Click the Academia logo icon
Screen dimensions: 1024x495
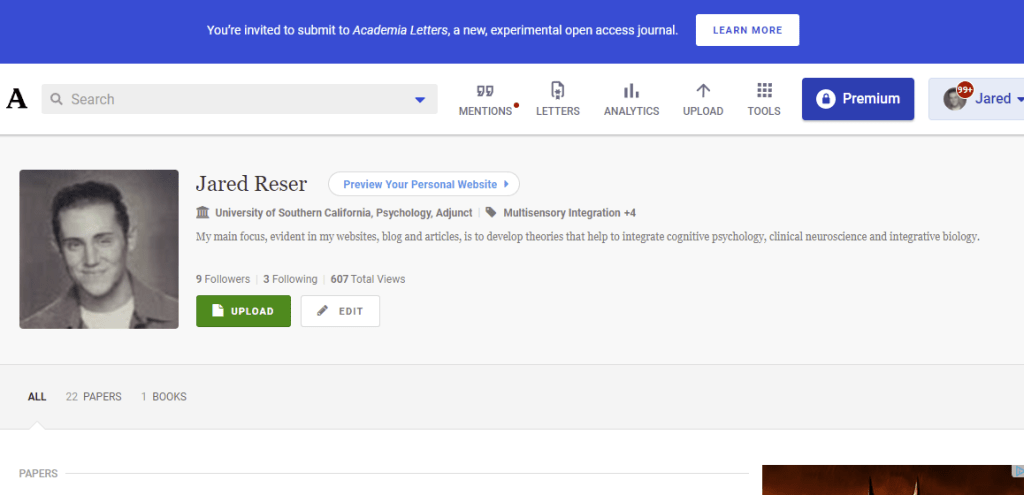pos(17,99)
